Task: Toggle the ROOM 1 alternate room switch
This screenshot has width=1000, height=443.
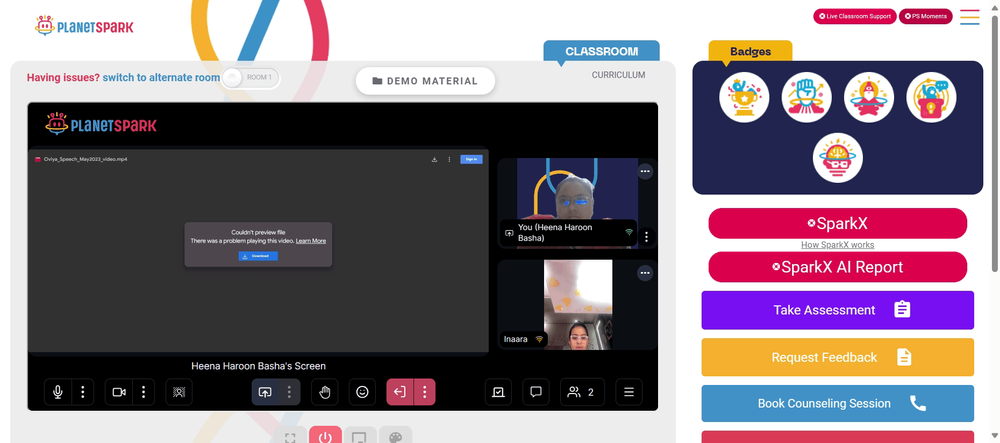Action: tap(251, 77)
